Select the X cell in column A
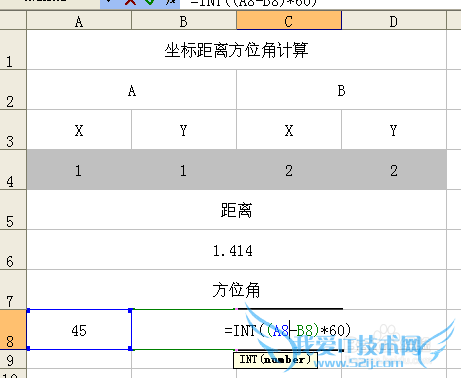 79,130
